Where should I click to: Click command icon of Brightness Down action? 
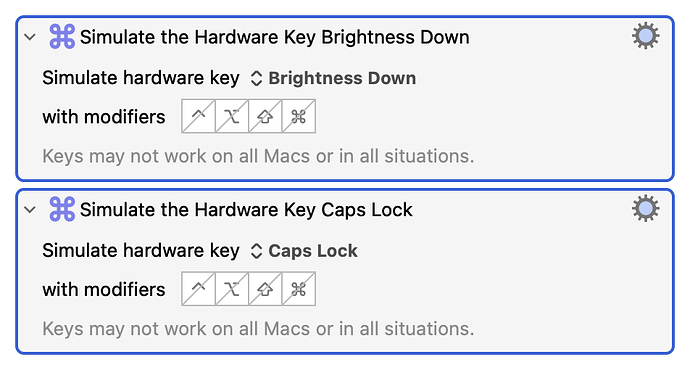pos(62,37)
